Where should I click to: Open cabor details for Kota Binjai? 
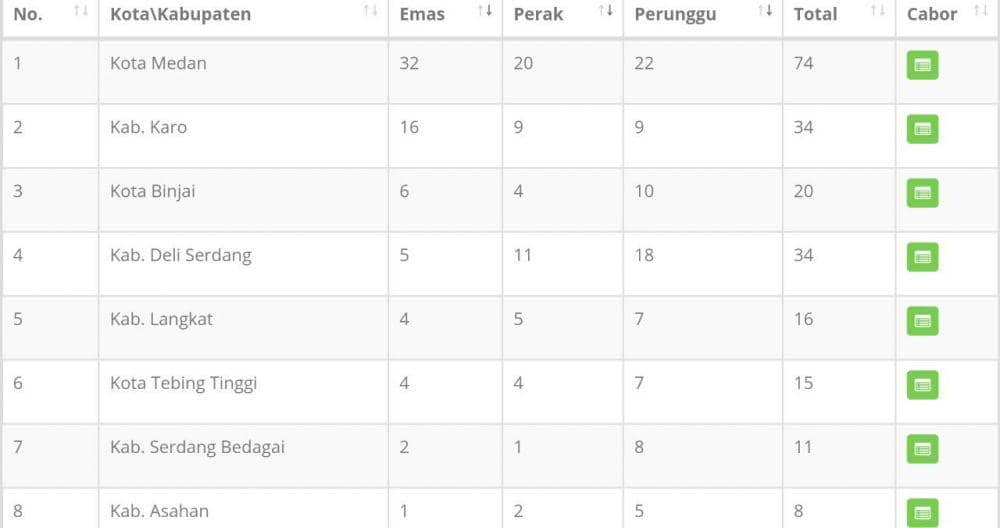(922, 193)
